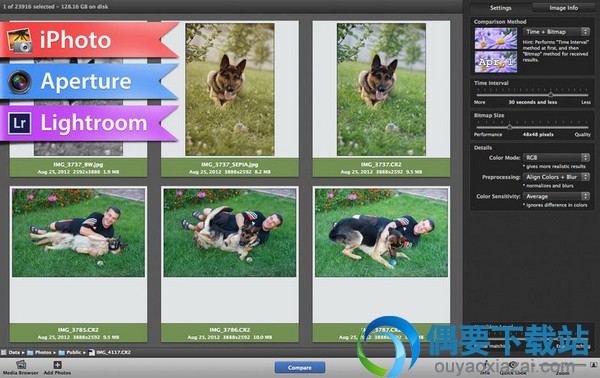600x378 pixels.
Task: Click the lower Apr 1 flower preview
Action: pos(496,62)
